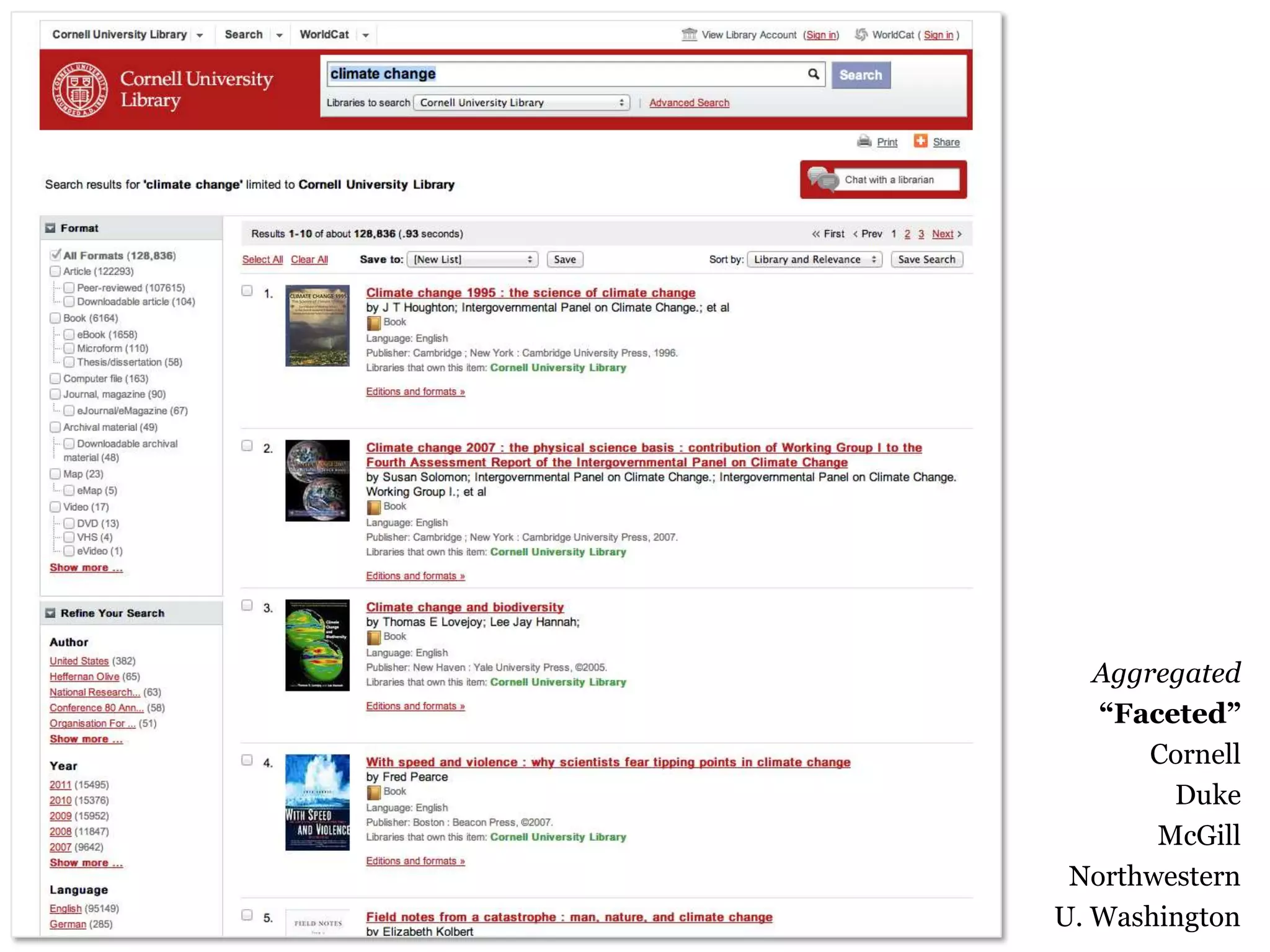1270x952 pixels.
Task: Click the magnifying glass search icon
Action: pos(813,74)
